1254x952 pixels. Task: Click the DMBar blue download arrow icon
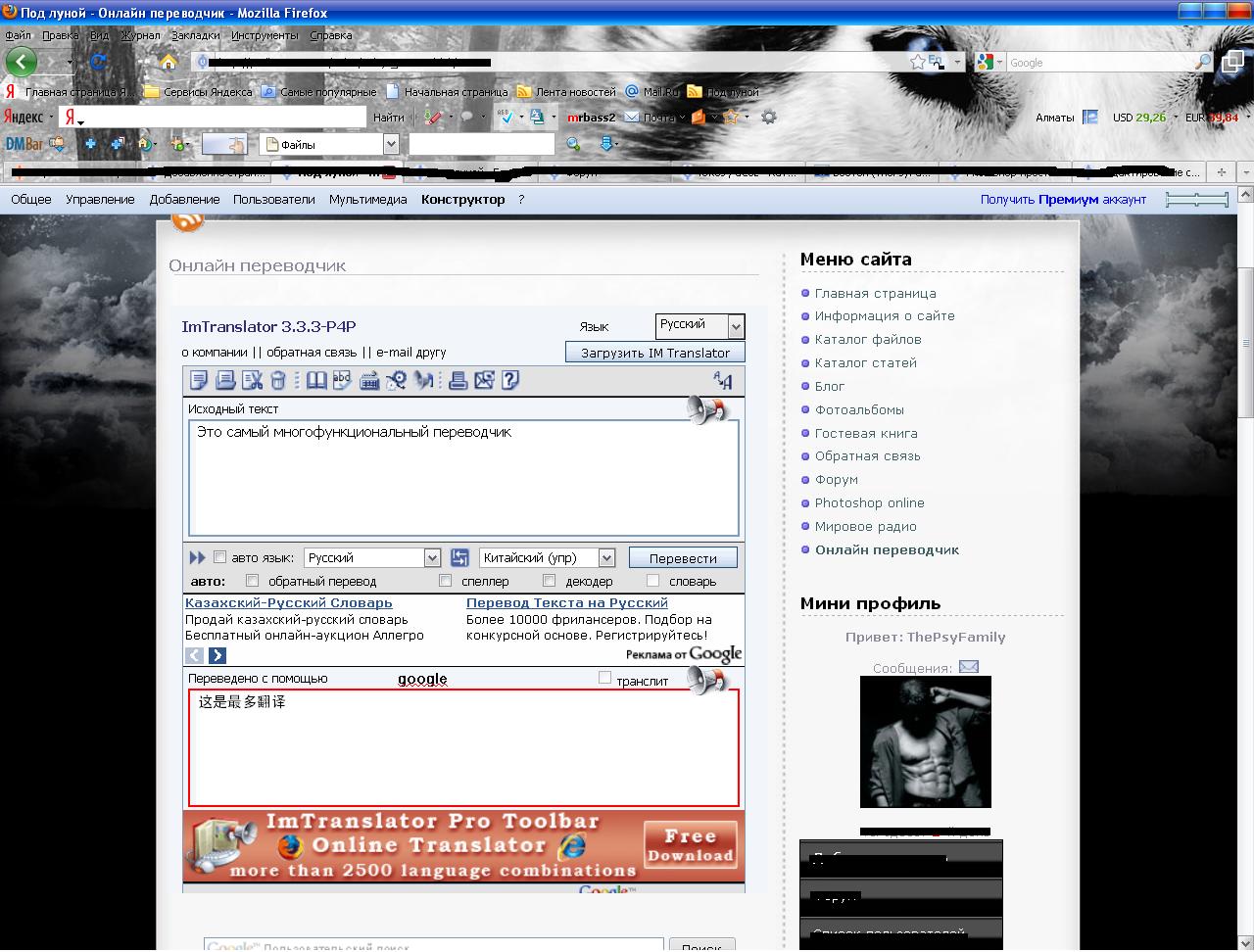coord(606,144)
